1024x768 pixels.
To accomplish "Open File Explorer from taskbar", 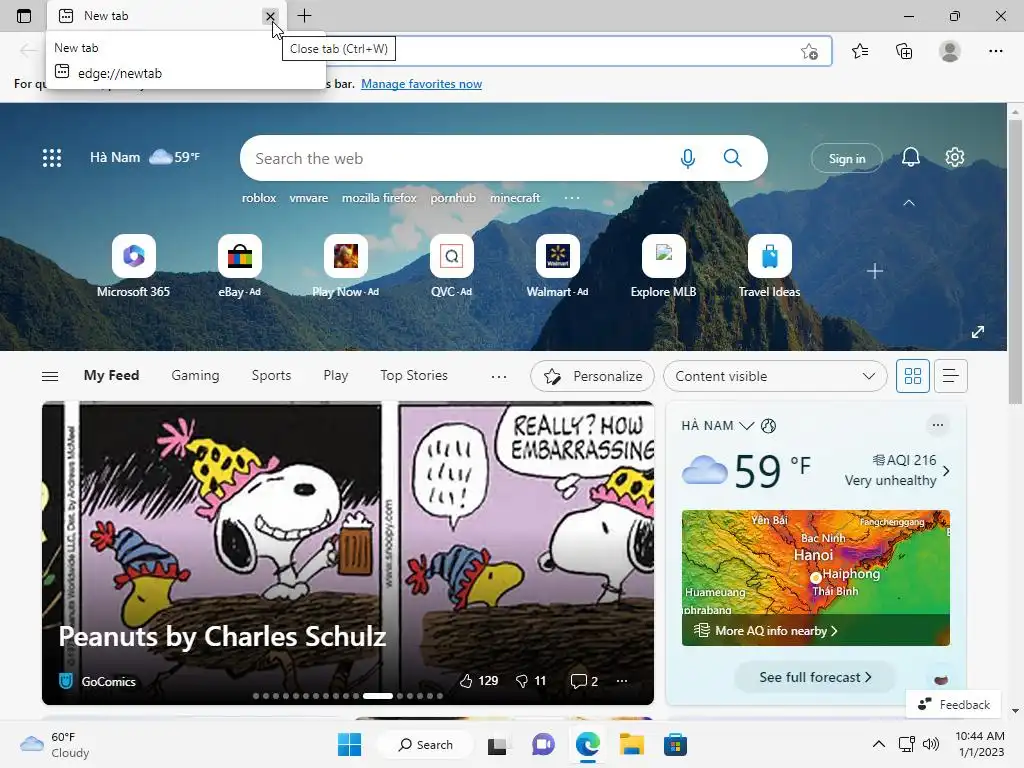I will [x=632, y=744].
